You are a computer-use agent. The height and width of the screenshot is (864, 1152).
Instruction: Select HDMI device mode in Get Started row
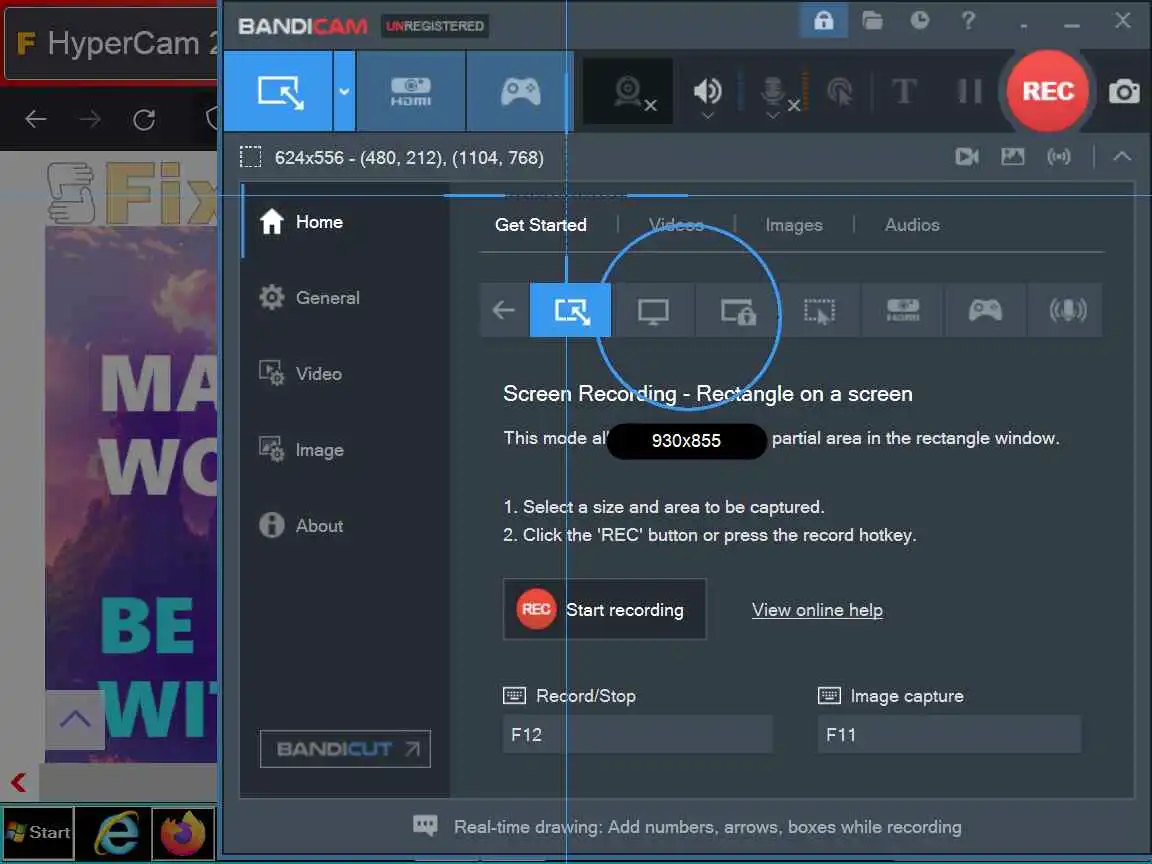click(x=902, y=310)
